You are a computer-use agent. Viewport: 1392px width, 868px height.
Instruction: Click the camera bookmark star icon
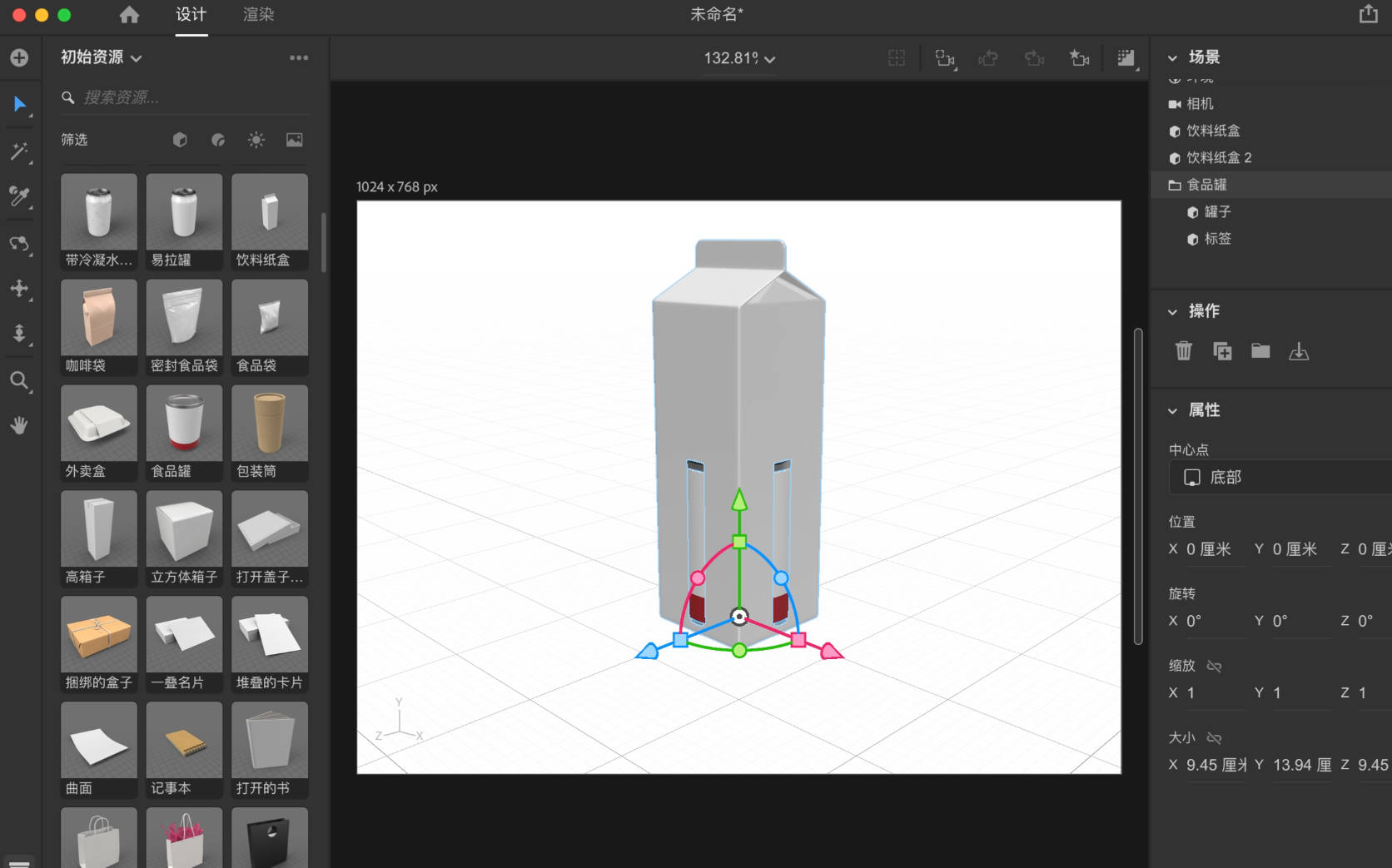click(1080, 58)
